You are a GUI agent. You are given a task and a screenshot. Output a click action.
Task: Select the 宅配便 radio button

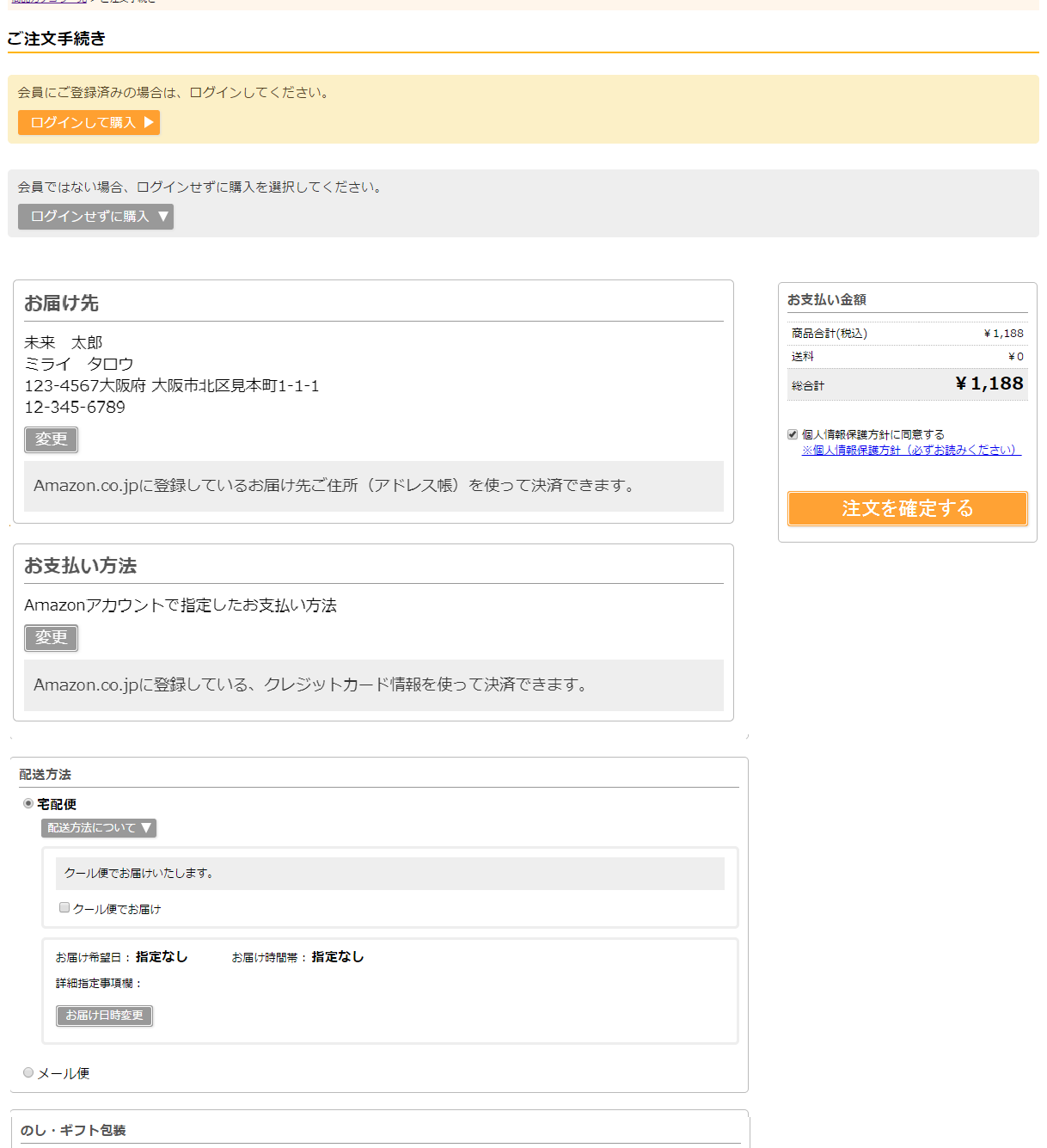pyautogui.click(x=28, y=803)
